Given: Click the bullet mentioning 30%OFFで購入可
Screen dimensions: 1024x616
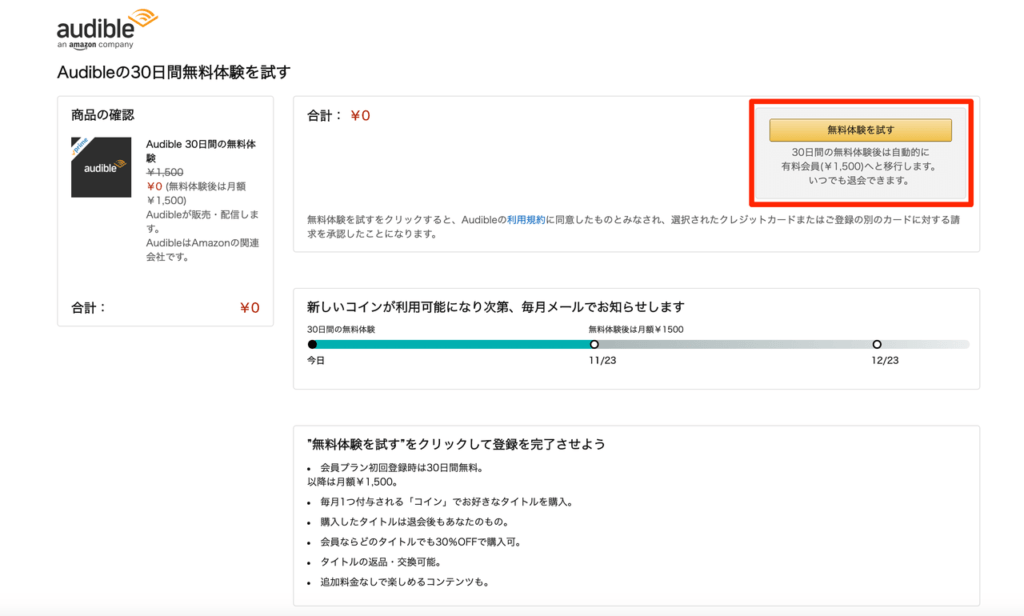Looking at the screenshot, I should [421, 542].
